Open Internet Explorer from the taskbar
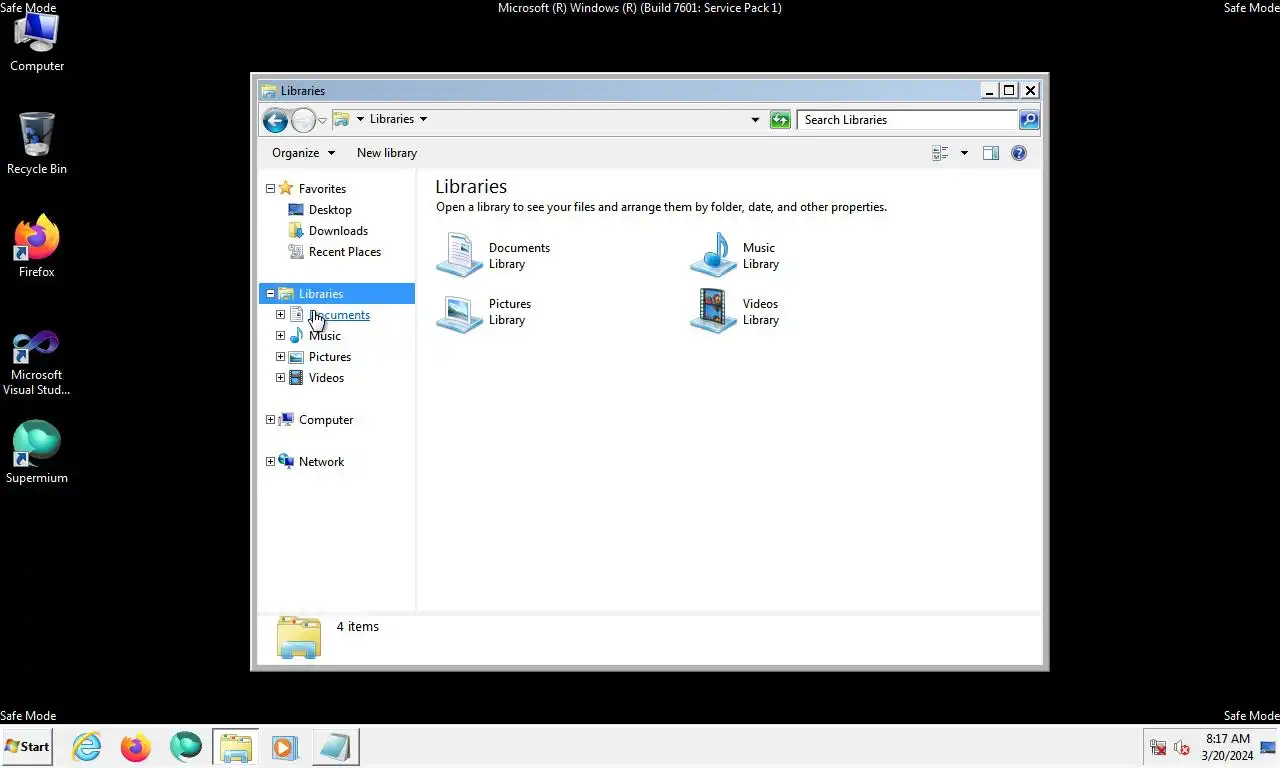Image resolution: width=1280 pixels, height=768 pixels. pos(87,747)
